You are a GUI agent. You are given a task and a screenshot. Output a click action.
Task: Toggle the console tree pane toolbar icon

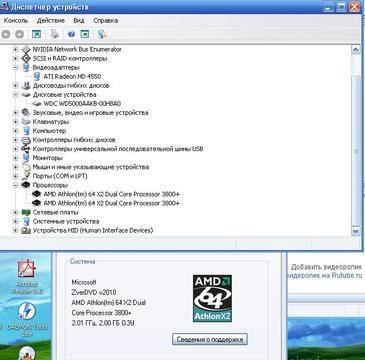pos(36,34)
